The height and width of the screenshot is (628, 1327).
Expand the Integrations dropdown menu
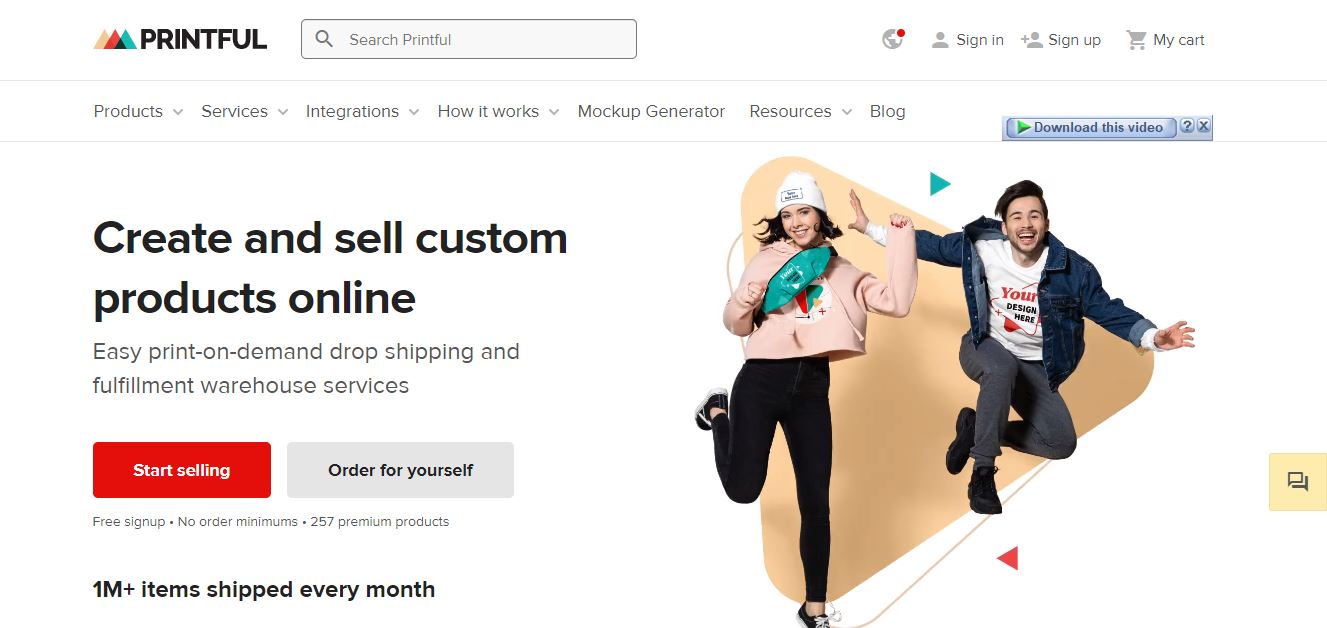[x=362, y=111]
